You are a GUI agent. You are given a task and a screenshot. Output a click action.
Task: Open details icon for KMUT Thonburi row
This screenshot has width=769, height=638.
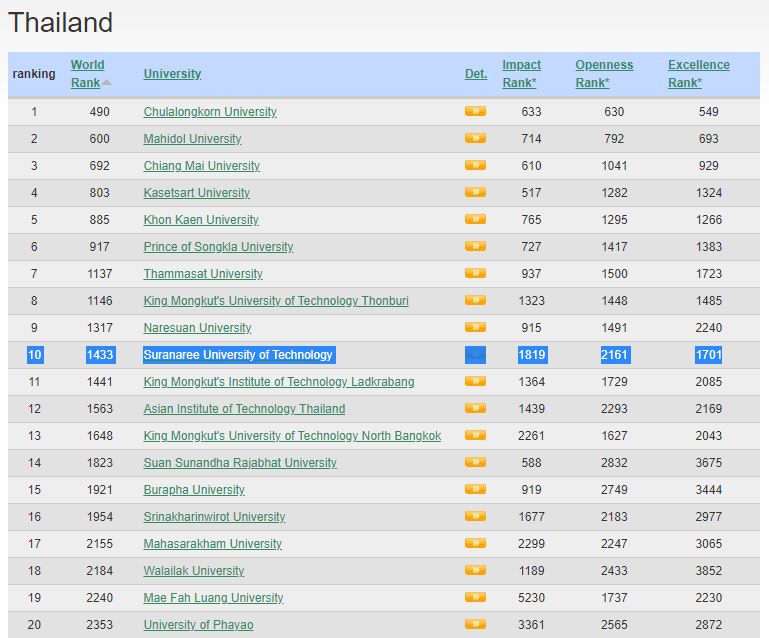tap(475, 300)
